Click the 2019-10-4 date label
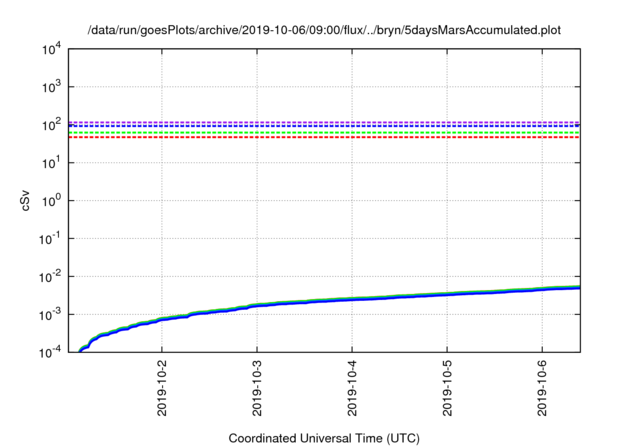Screen dimensions: 640x448 [352, 388]
